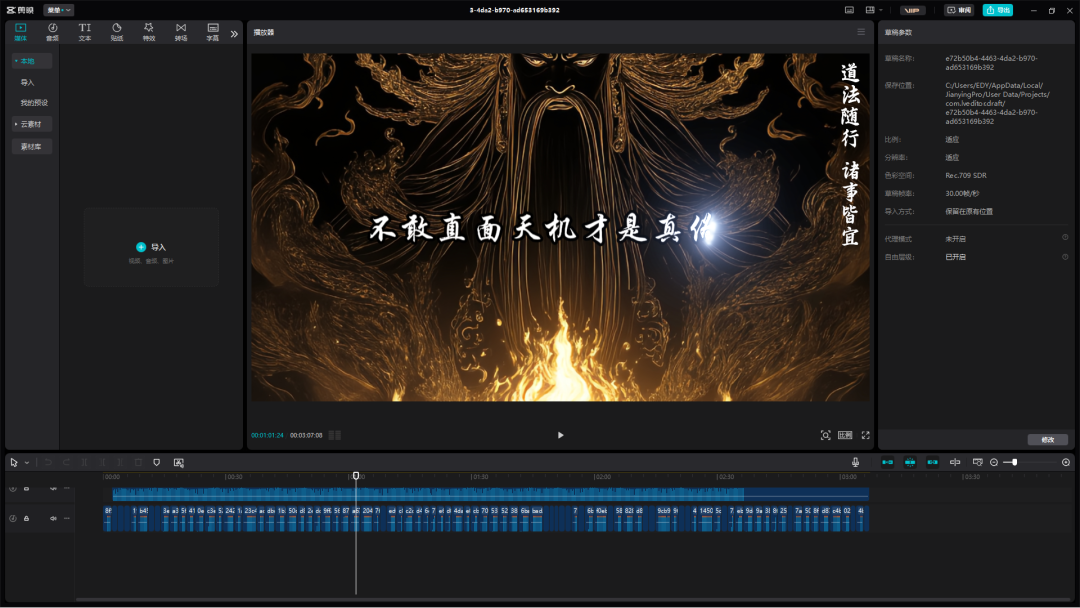
Task: Click the 导出 (Export) button
Action: tap(997, 10)
